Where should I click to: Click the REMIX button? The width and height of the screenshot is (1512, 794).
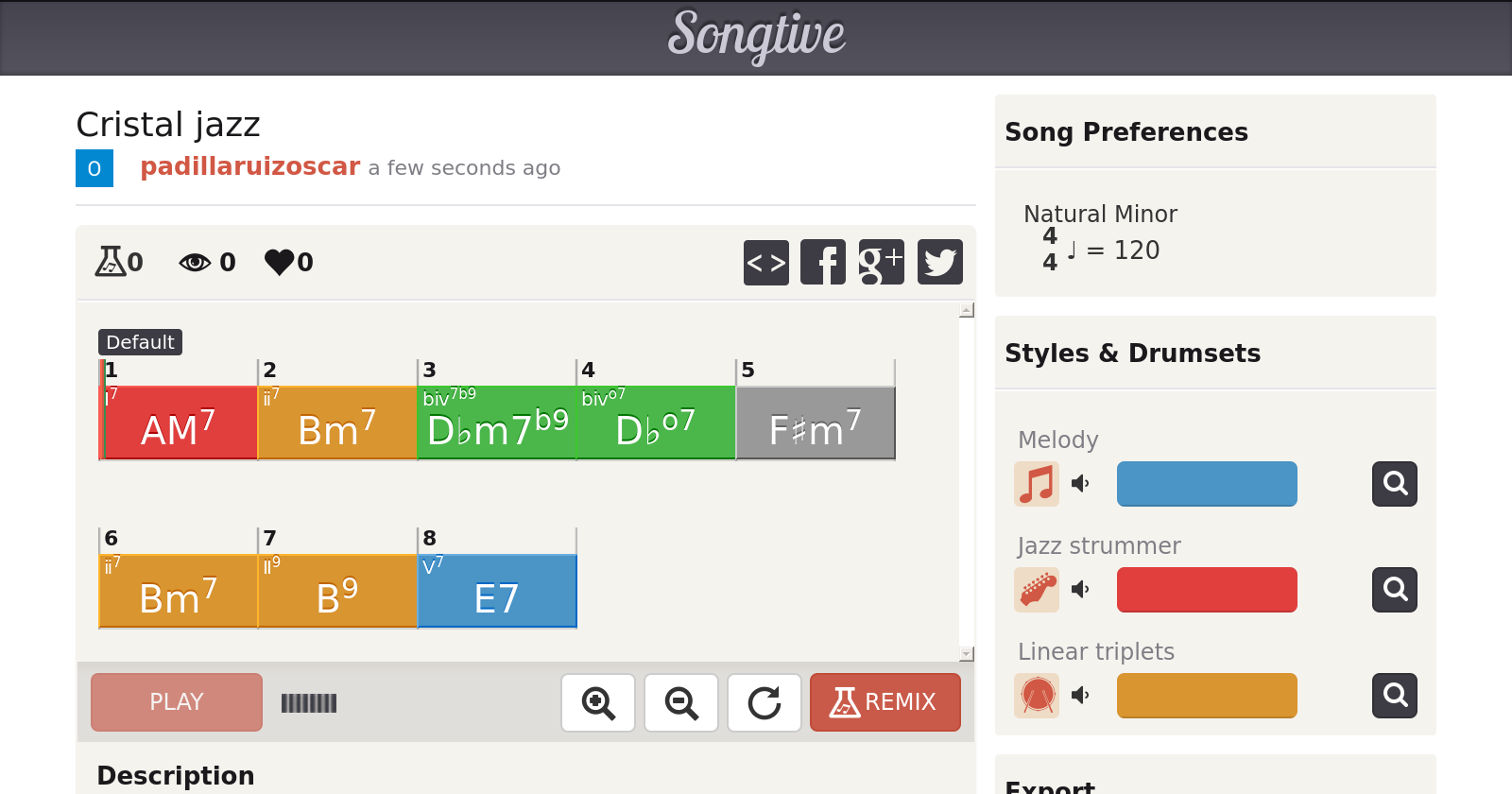point(885,702)
